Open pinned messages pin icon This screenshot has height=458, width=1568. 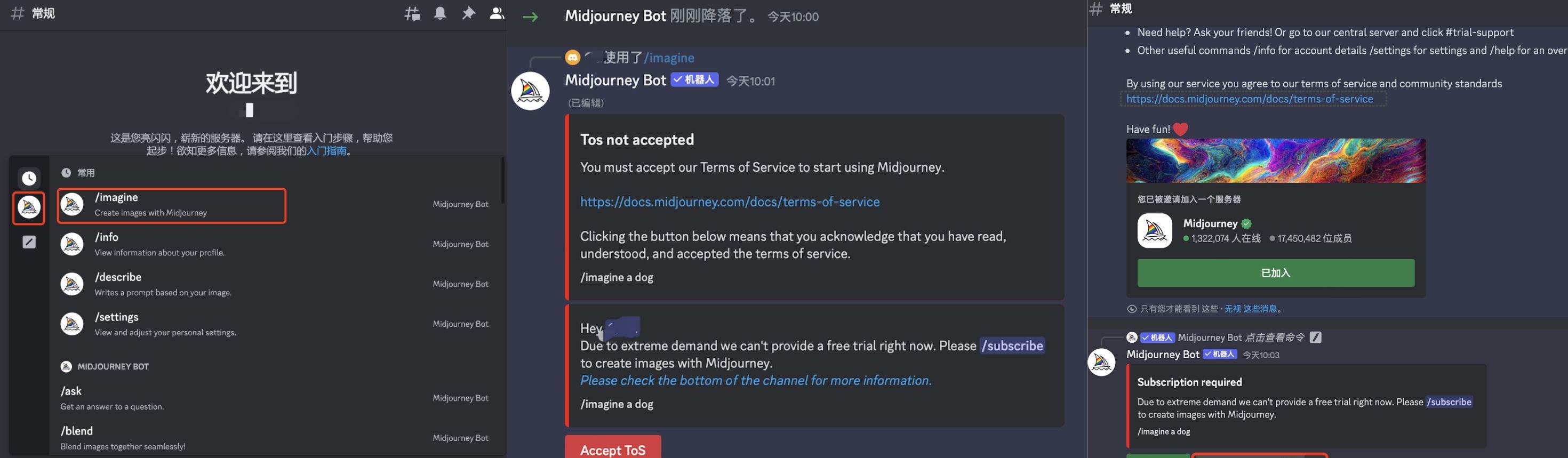[x=468, y=13]
